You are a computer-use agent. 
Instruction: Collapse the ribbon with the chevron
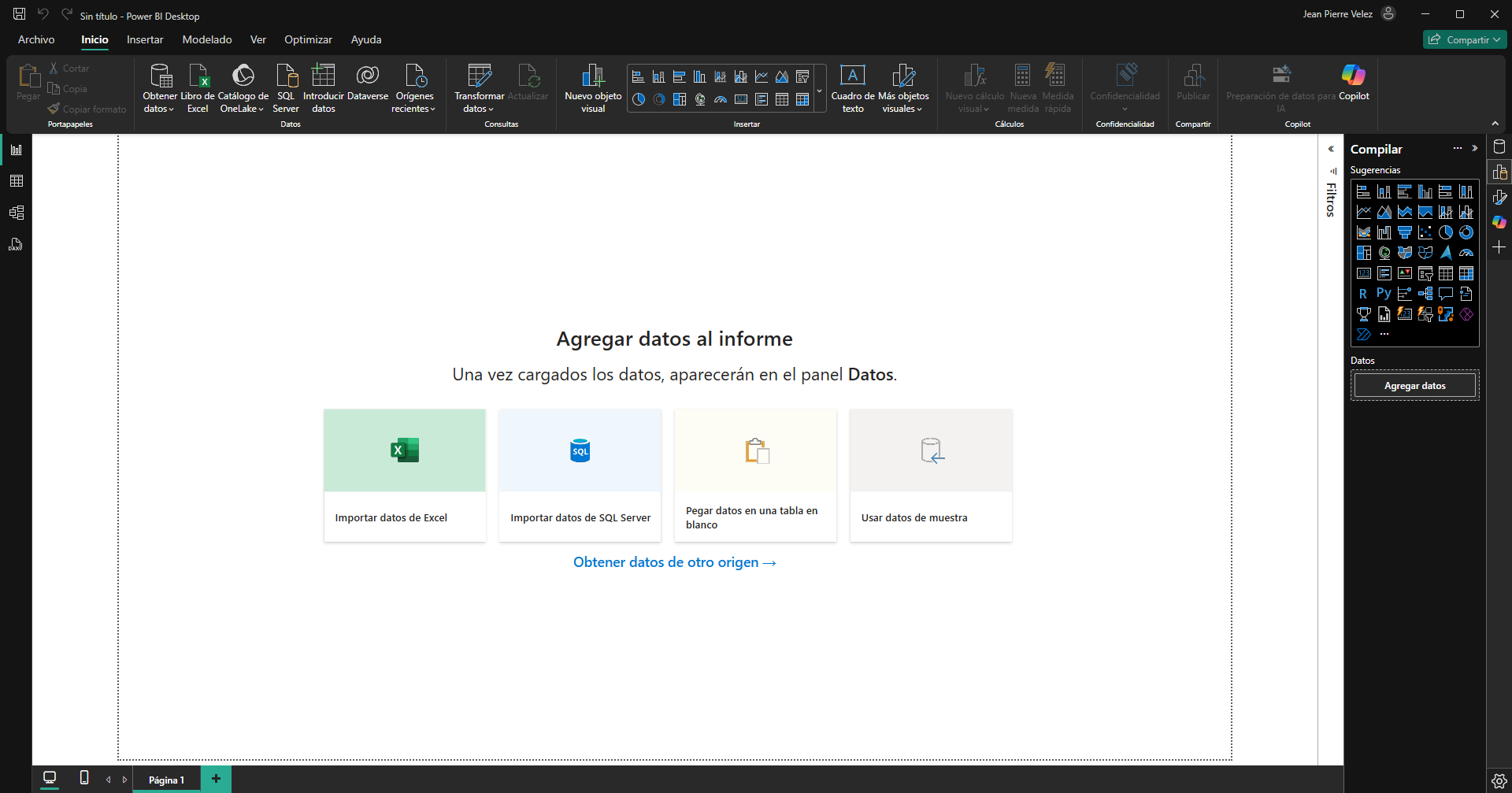click(1495, 123)
